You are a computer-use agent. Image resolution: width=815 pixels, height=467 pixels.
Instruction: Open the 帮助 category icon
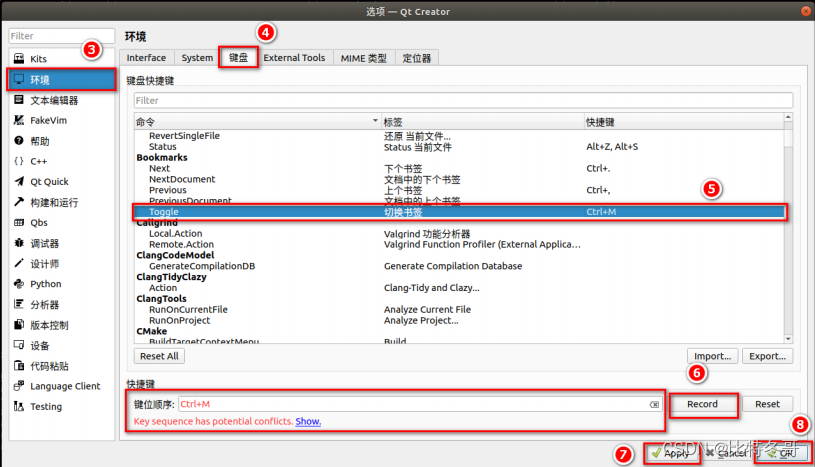pyautogui.click(x=19, y=140)
